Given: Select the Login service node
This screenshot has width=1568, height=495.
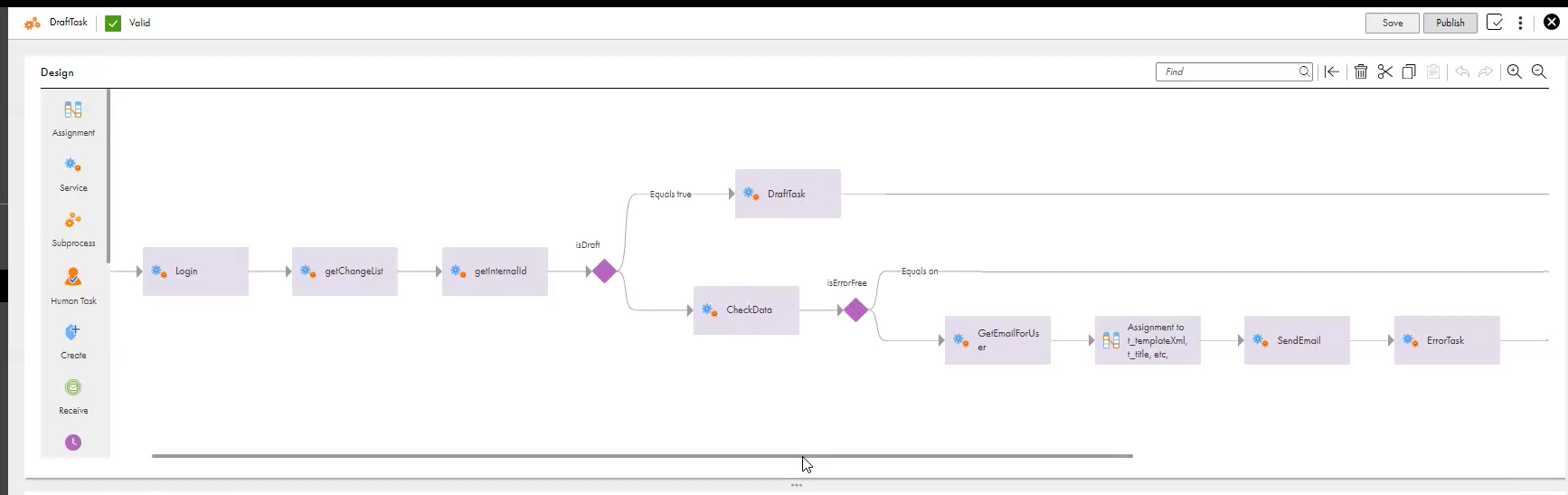Looking at the screenshot, I should click(x=195, y=271).
